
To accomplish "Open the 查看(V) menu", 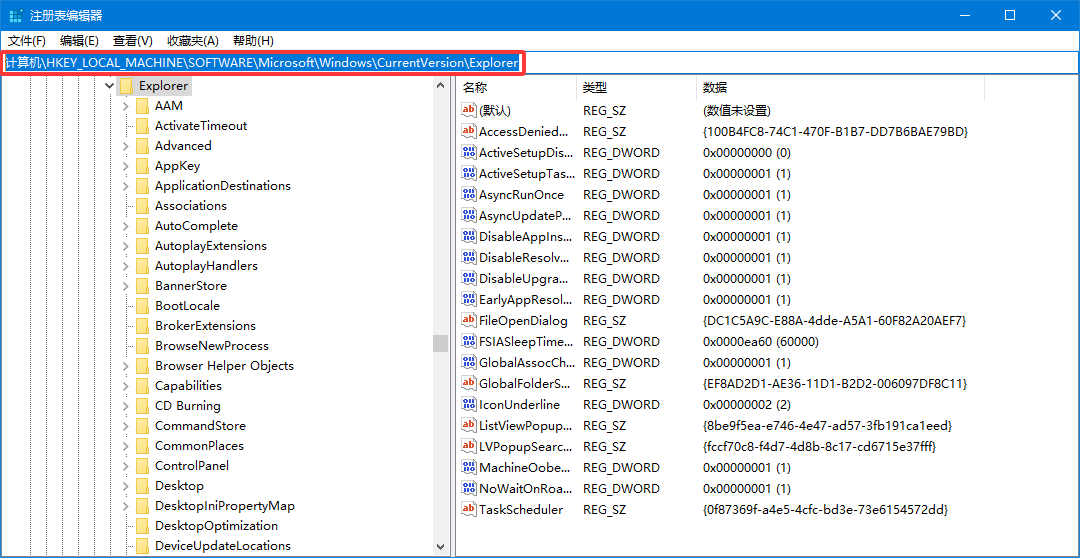I will coord(133,41).
